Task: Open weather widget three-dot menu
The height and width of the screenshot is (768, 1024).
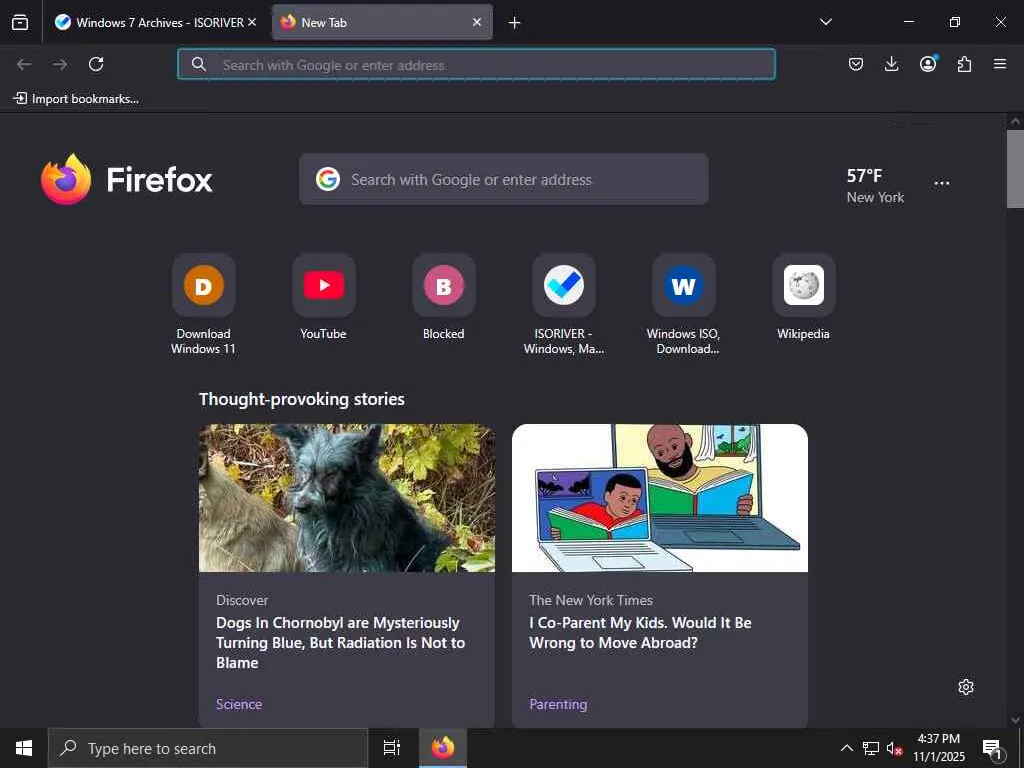Action: coord(942,184)
